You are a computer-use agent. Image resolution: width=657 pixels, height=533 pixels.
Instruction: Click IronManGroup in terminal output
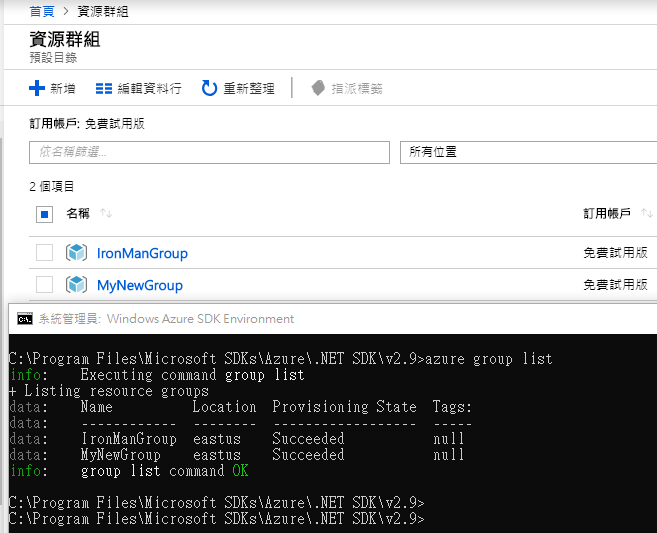tap(129, 439)
